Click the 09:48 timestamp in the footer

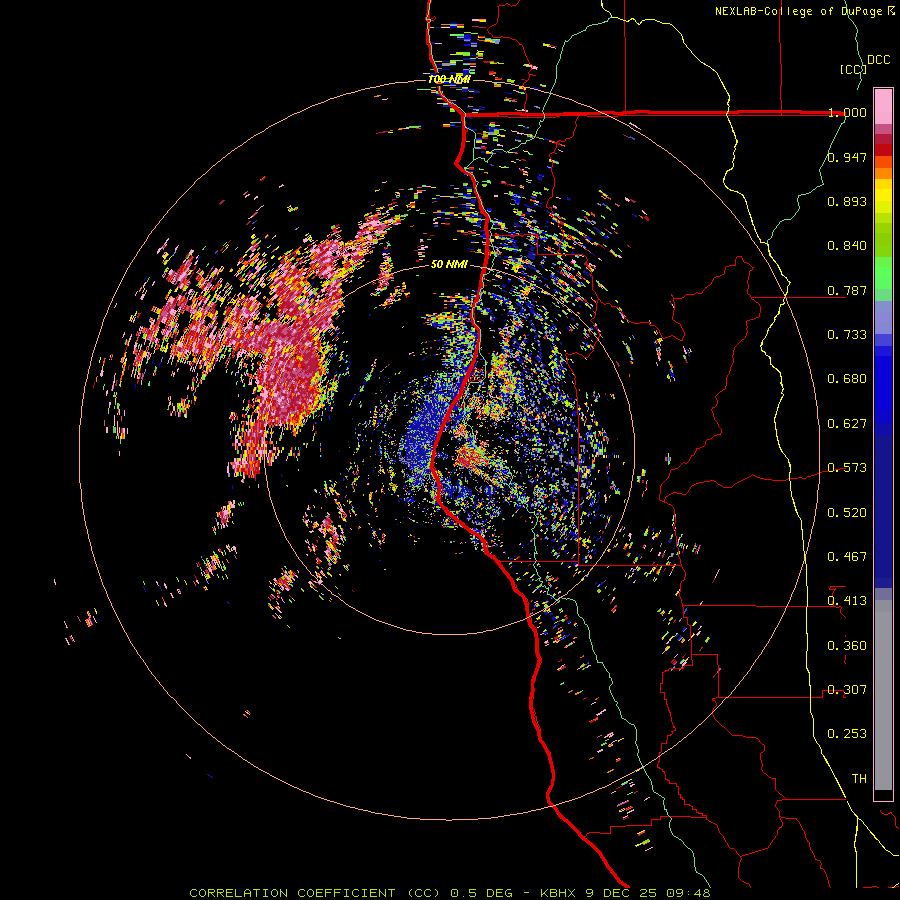pos(688,893)
